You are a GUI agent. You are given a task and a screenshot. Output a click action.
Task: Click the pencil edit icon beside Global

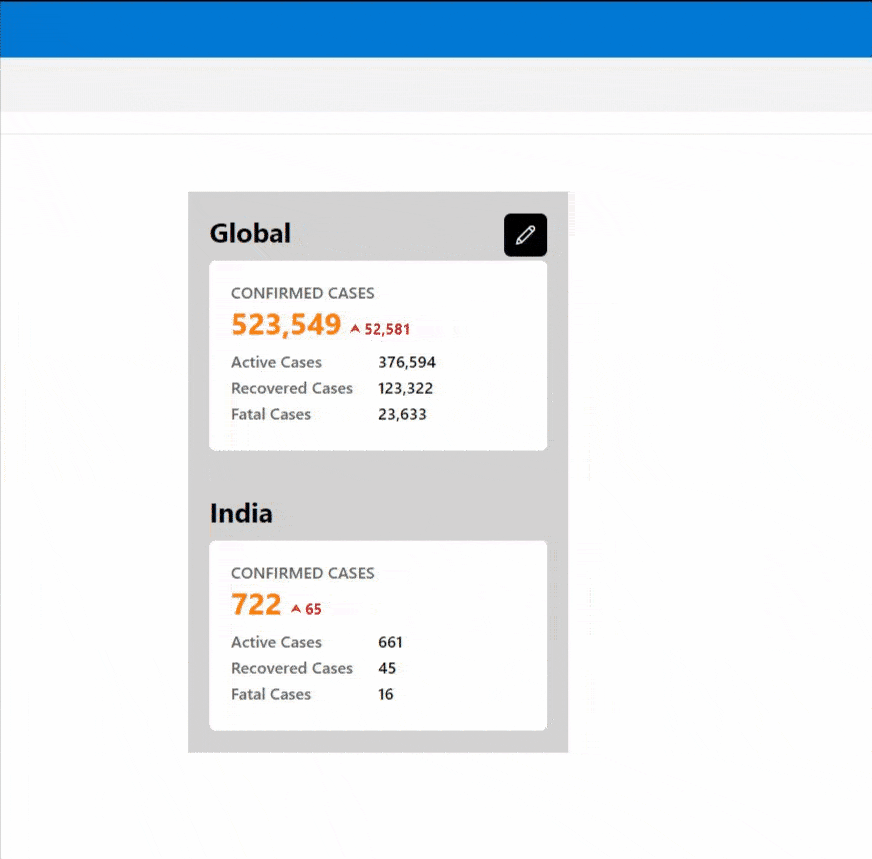tap(525, 235)
